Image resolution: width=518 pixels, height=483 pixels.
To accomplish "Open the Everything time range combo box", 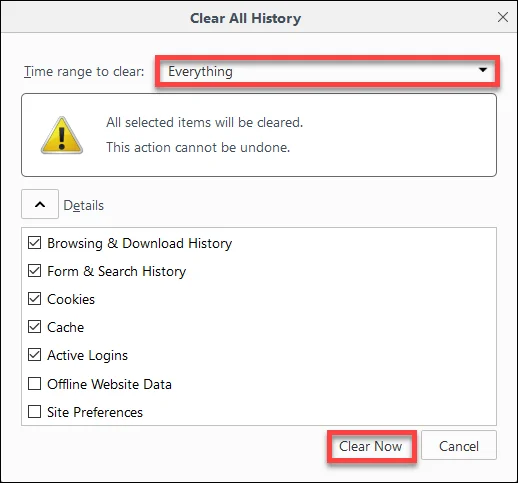I will click(327, 71).
